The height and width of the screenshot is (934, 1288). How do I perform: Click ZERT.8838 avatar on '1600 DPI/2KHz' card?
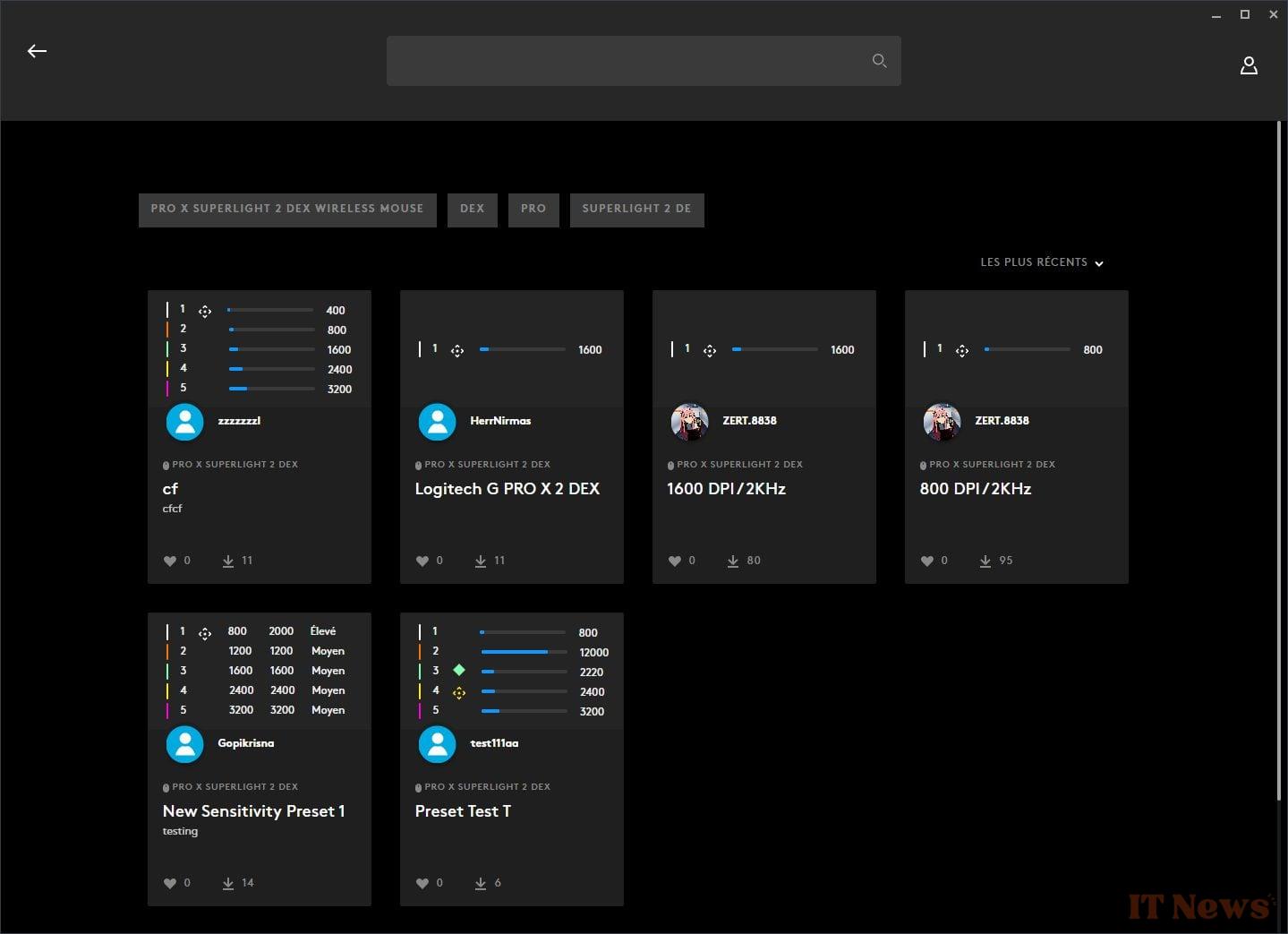pos(689,421)
